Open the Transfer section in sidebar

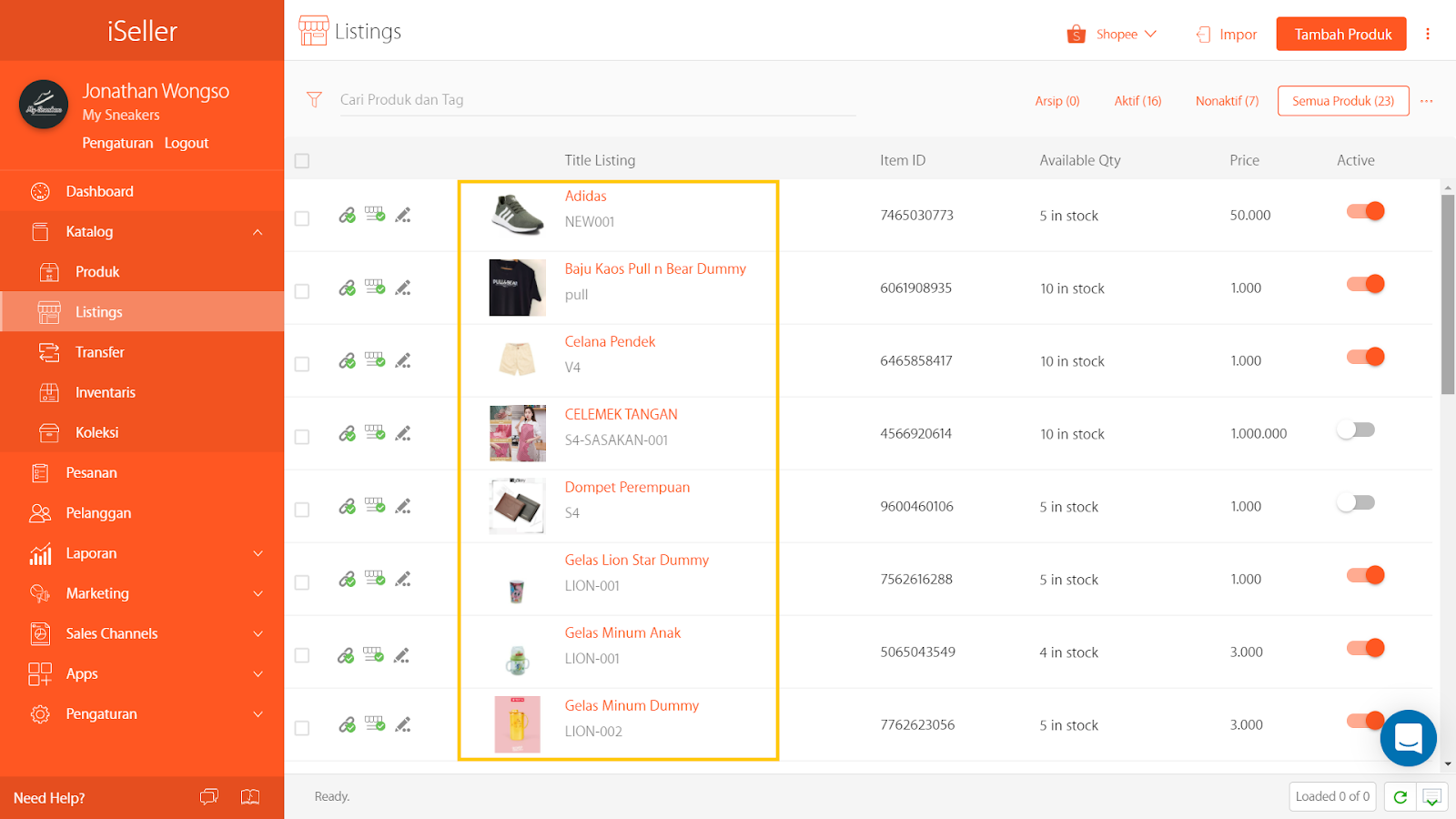tap(100, 352)
